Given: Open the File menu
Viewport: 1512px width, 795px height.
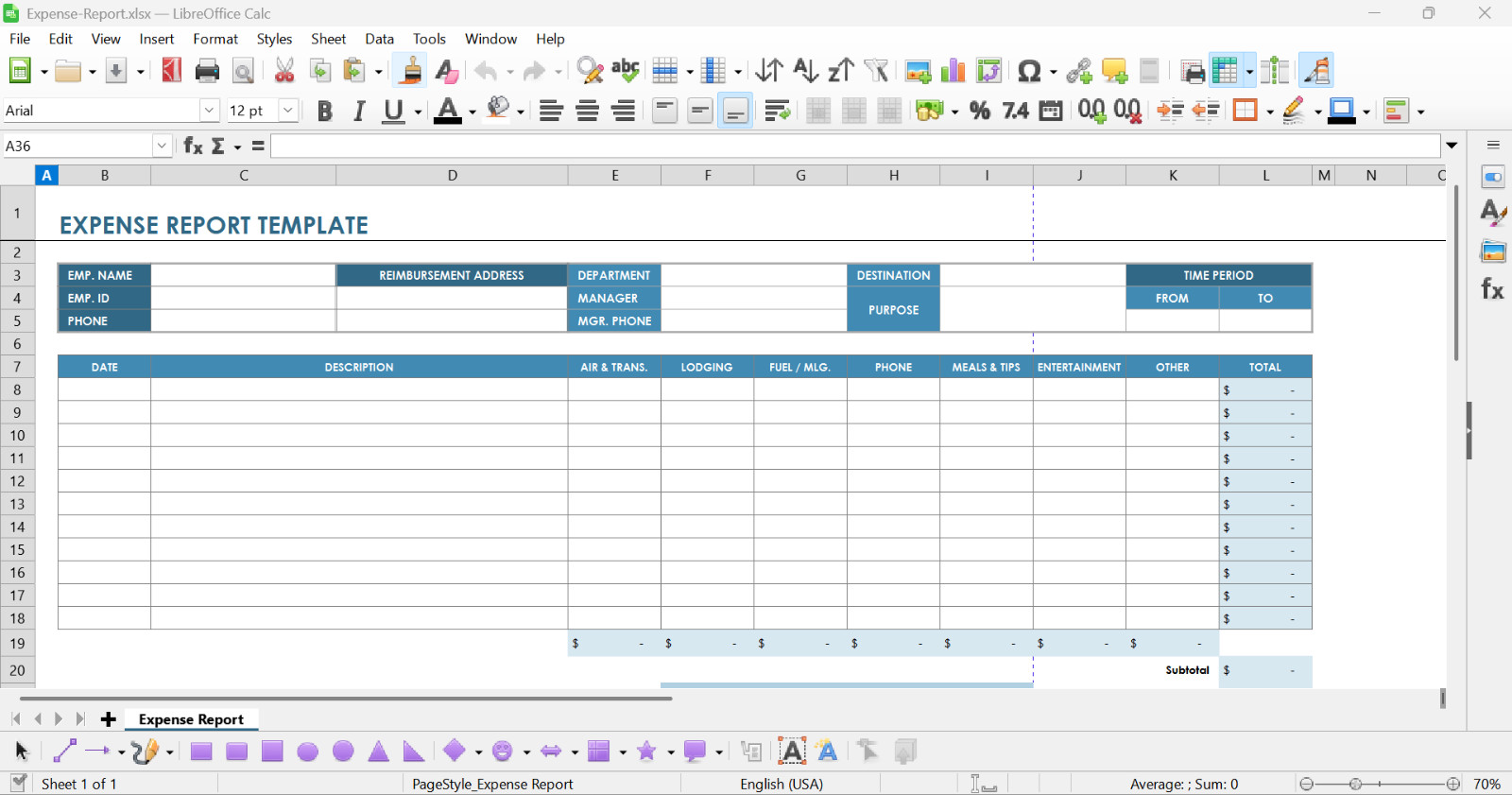Looking at the screenshot, I should 20,39.
